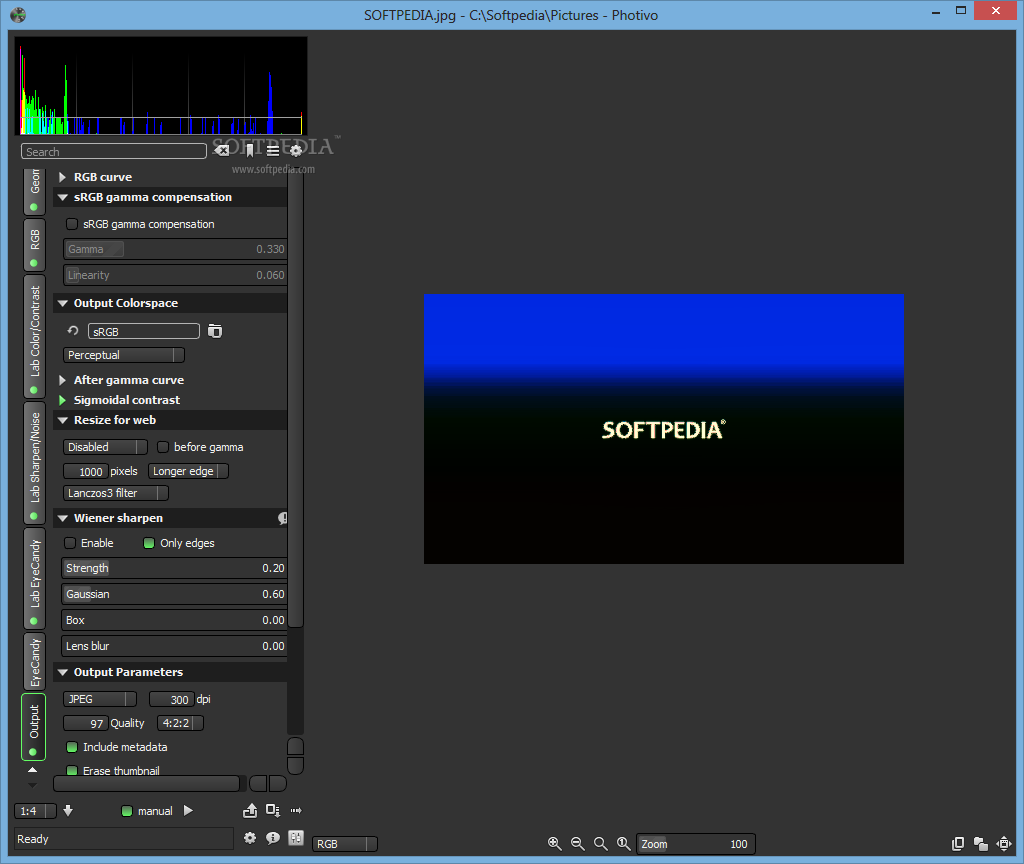Click the reset icon beside sRGB field
This screenshot has width=1024, height=864.
(72, 331)
